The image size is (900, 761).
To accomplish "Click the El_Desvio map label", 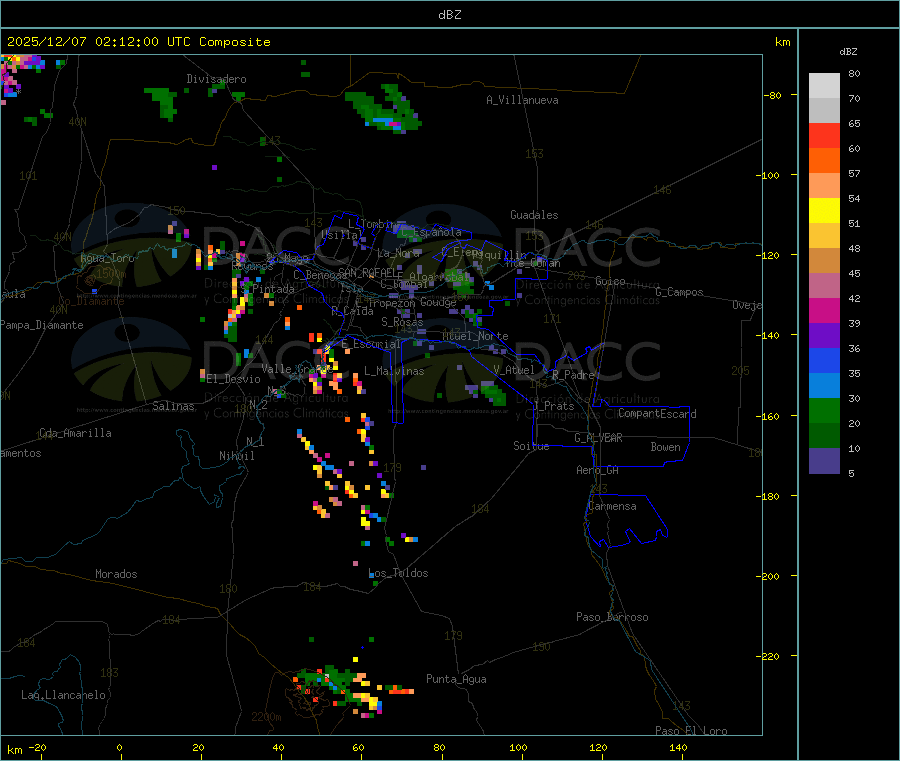I will [234, 379].
